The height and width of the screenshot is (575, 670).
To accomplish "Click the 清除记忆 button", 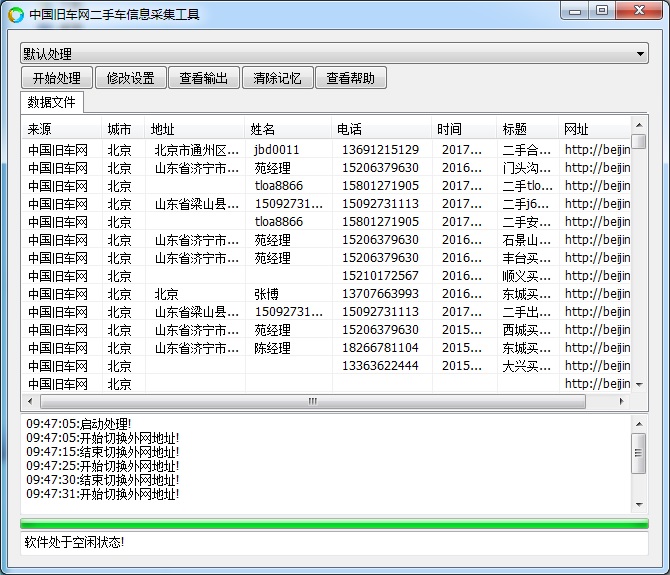I will pos(277,78).
